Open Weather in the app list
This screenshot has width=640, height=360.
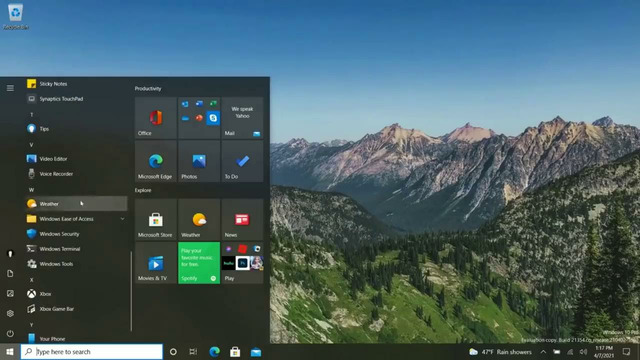click(76, 204)
